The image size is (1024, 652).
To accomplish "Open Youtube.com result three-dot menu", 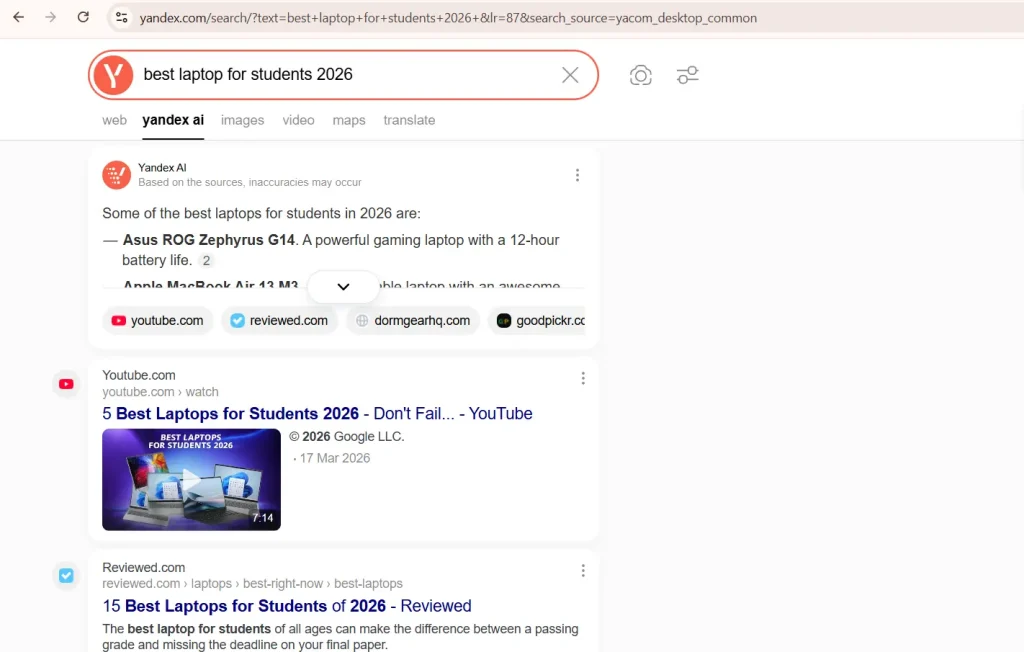I will click(583, 378).
